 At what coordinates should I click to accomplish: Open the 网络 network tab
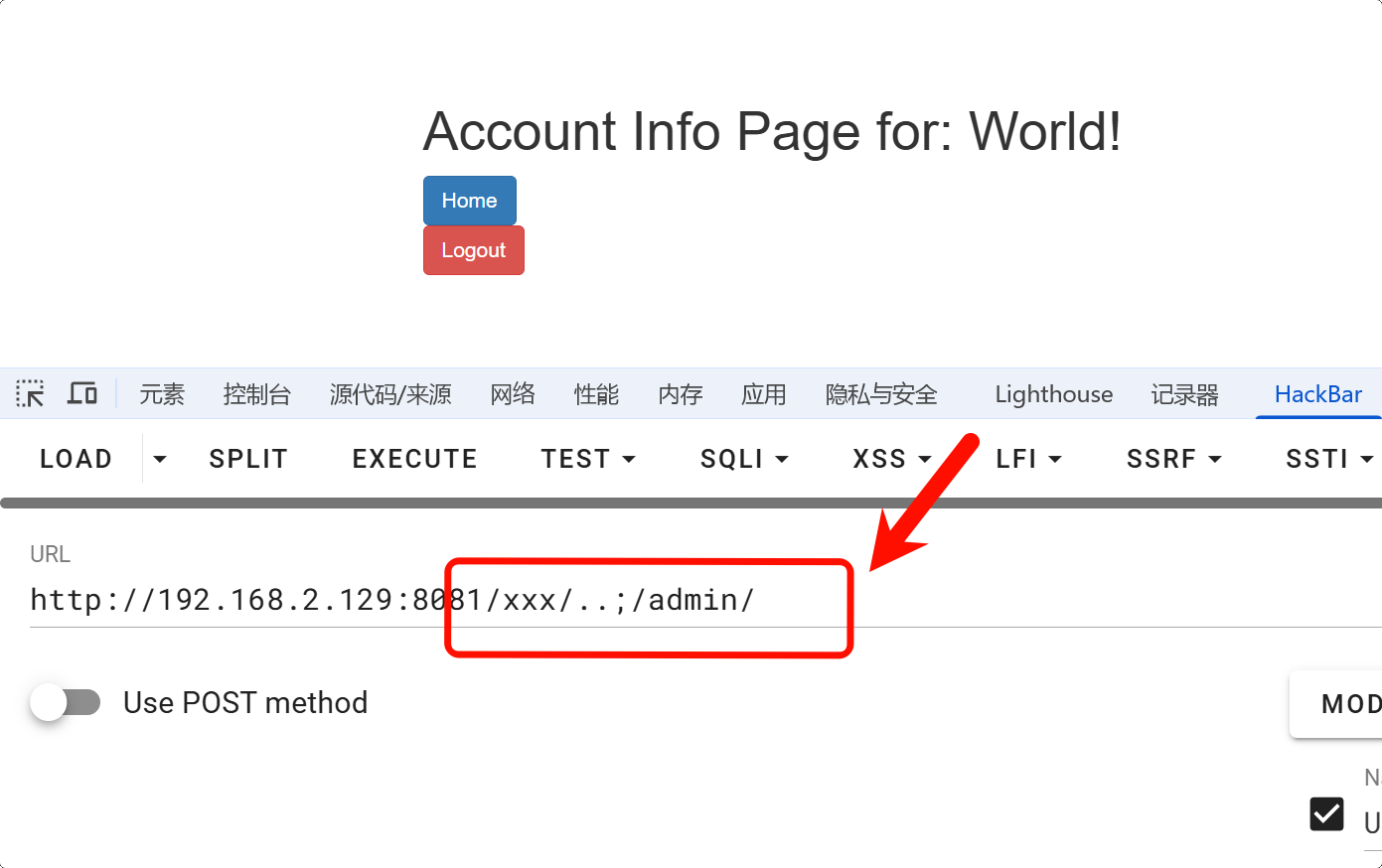pos(513,394)
